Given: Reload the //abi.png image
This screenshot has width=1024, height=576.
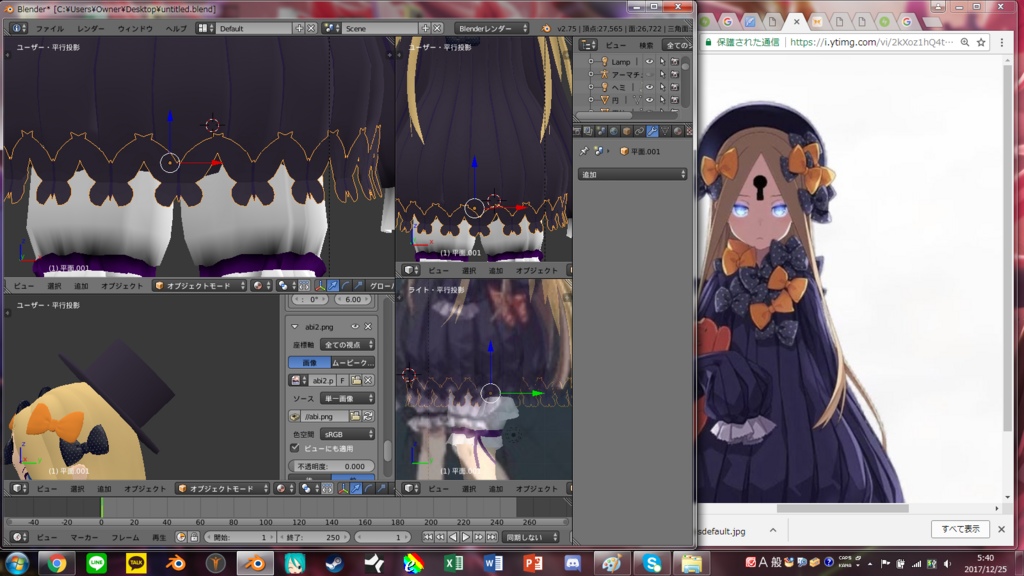Looking at the screenshot, I should click(368, 416).
